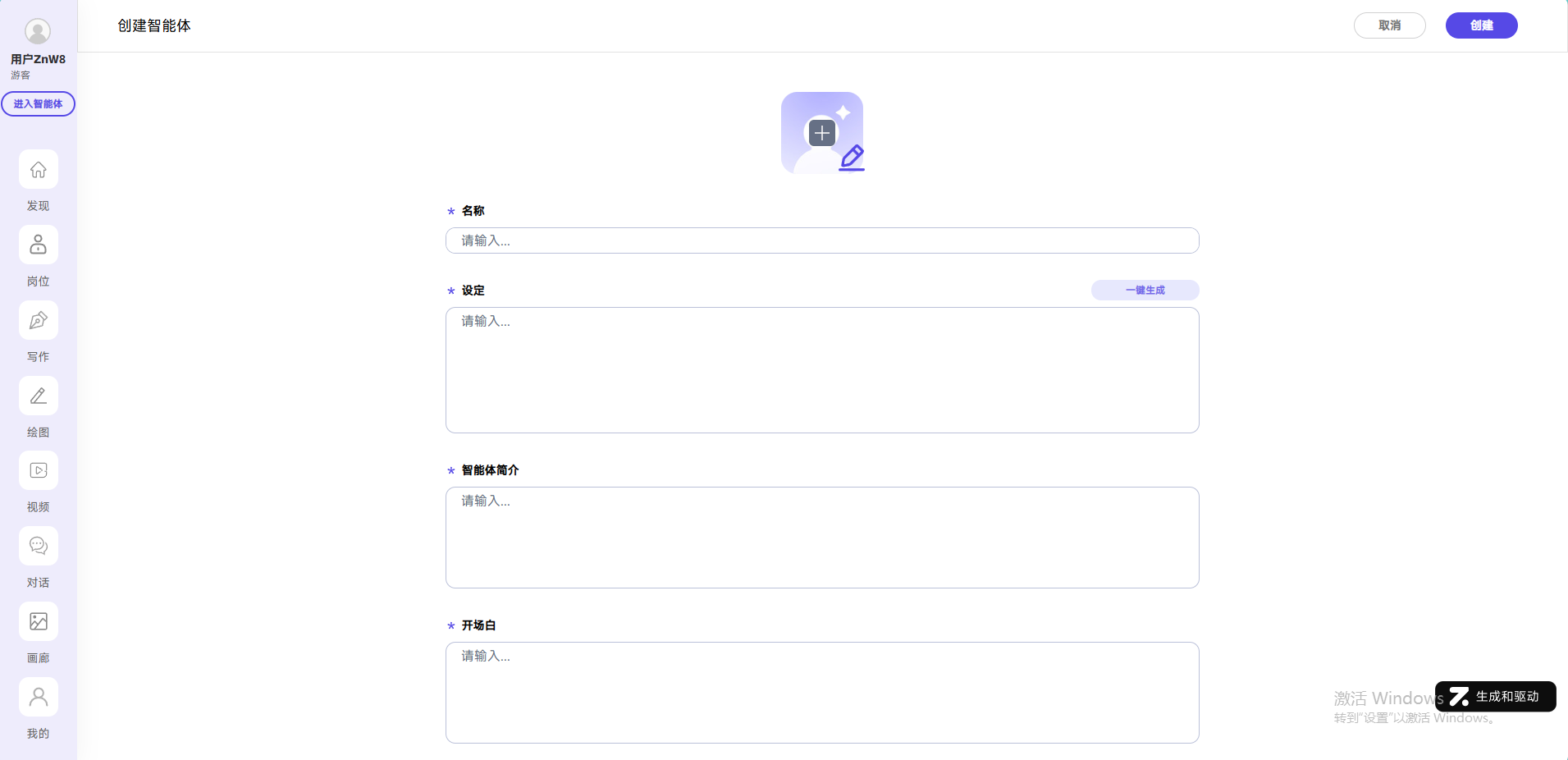
Task: Open the 对话 chat icon
Action: (x=39, y=547)
